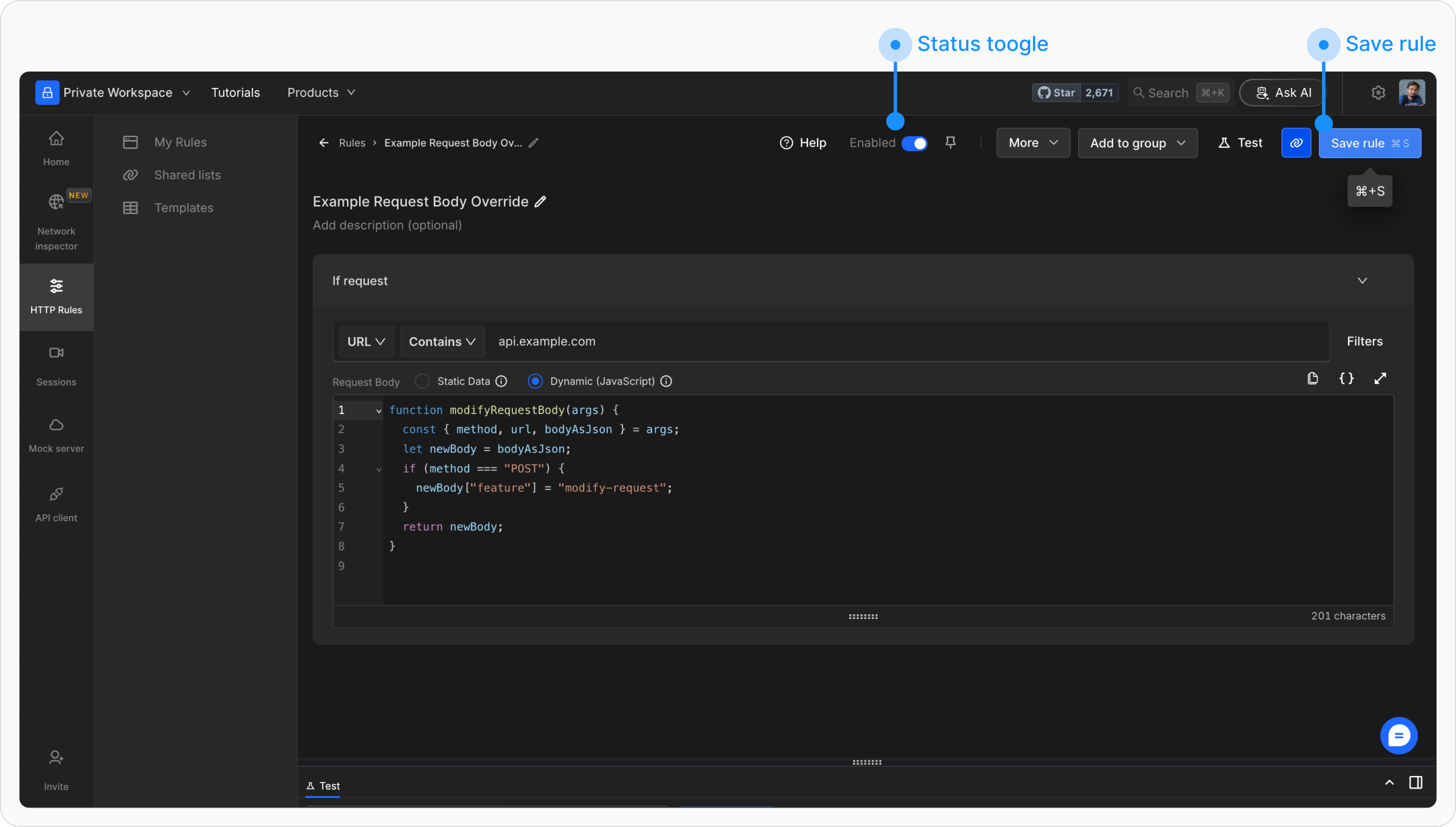Open API client from sidebar
The width and height of the screenshot is (1456, 827).
pos(56,504)
